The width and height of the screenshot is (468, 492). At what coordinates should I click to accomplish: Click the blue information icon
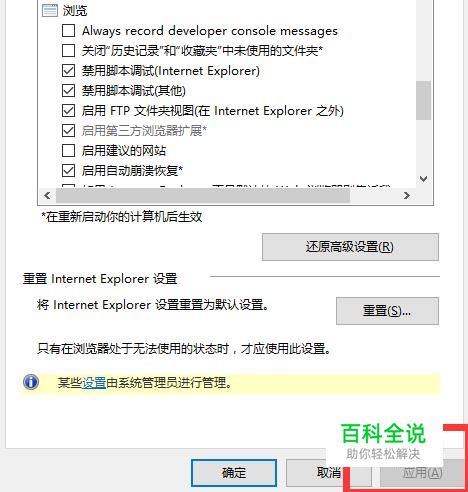tap(31, 382)
